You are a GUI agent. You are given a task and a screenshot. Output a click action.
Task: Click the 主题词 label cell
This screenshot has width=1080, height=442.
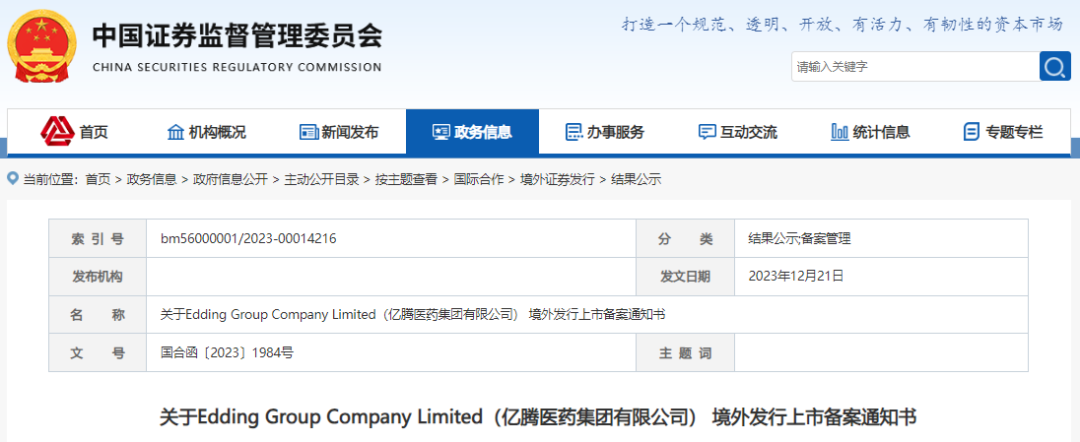(x=685, y=353)
